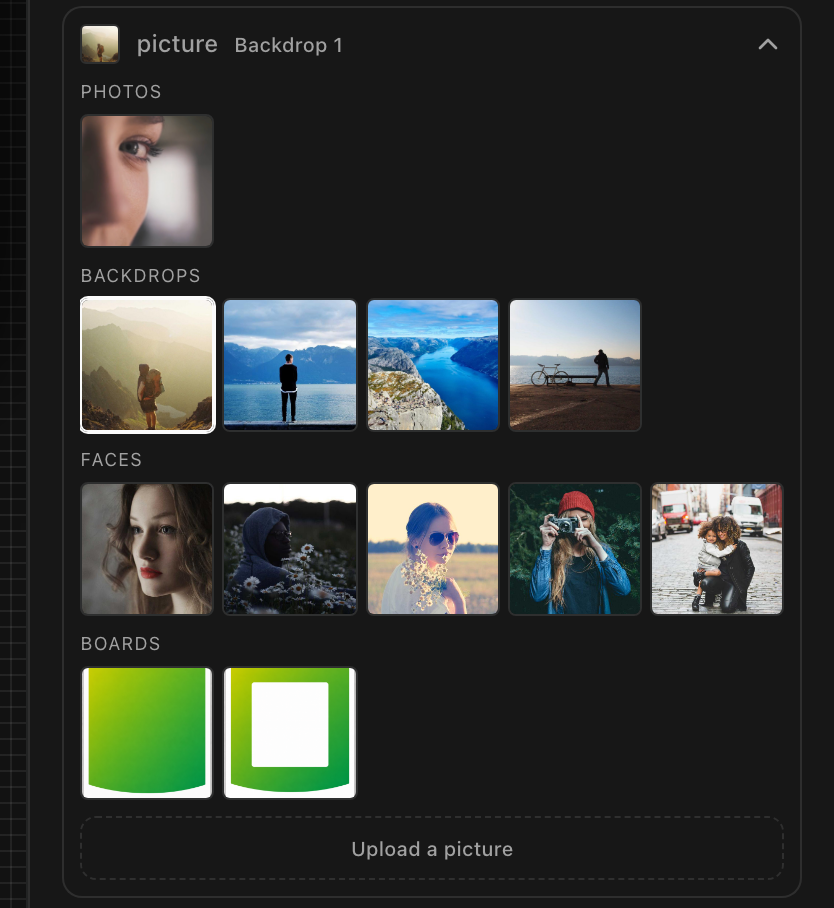Select the hiker in misty mountains backdrop
Viewport: 834px width, 908px height.
coord(147,365)
